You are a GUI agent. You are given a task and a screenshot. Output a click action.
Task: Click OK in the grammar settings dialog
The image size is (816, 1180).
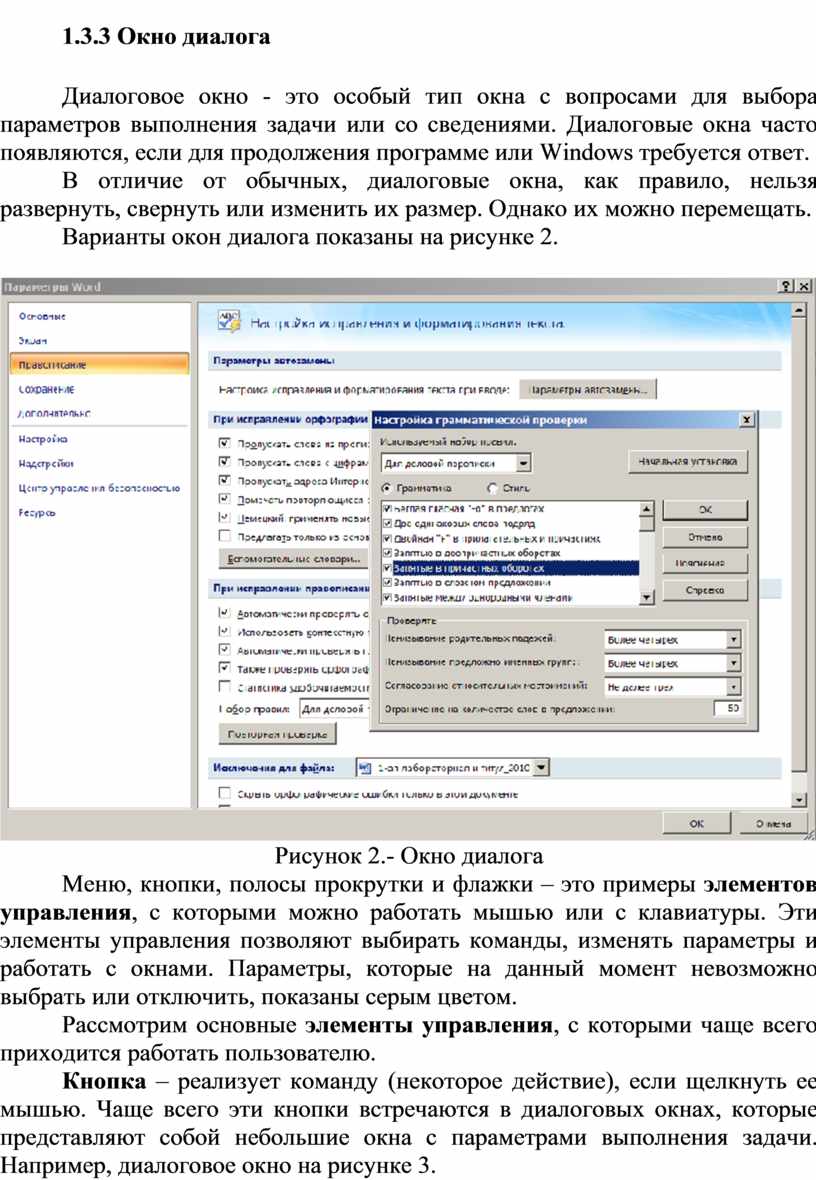click(705, 509)
